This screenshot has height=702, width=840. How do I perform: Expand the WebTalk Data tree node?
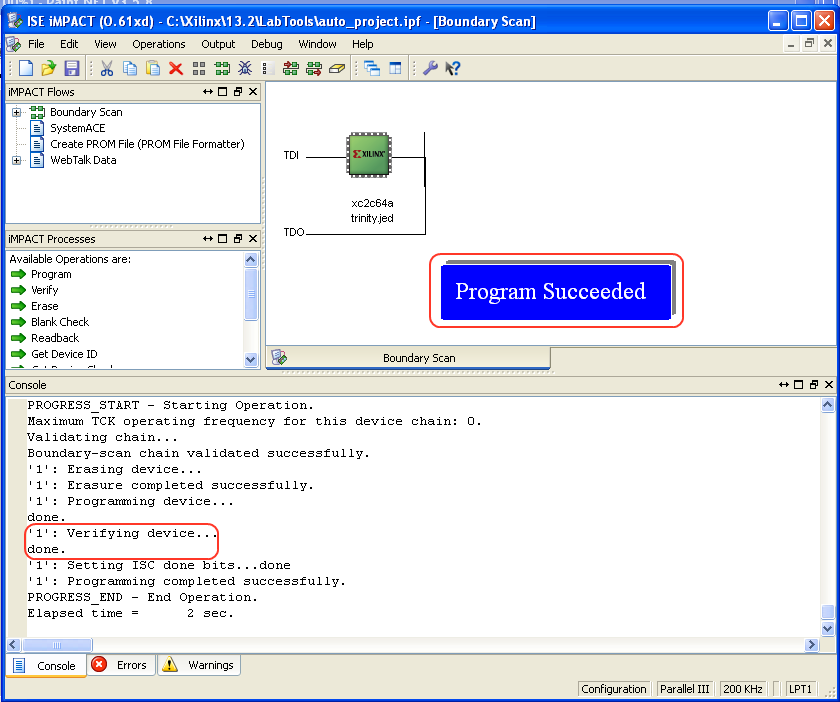click(x=17, y=160)
